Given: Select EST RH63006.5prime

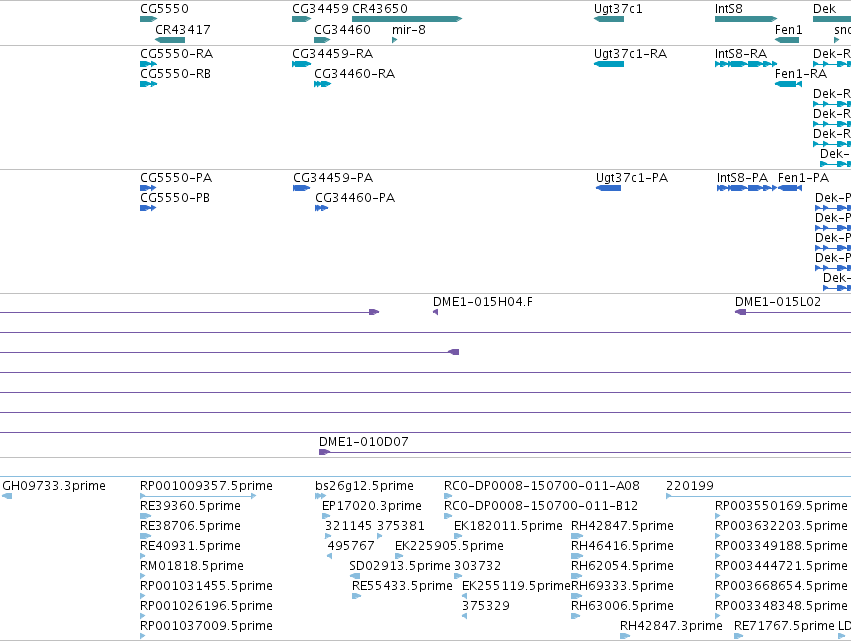Looking at the screenshot, I should click(623, 606).
